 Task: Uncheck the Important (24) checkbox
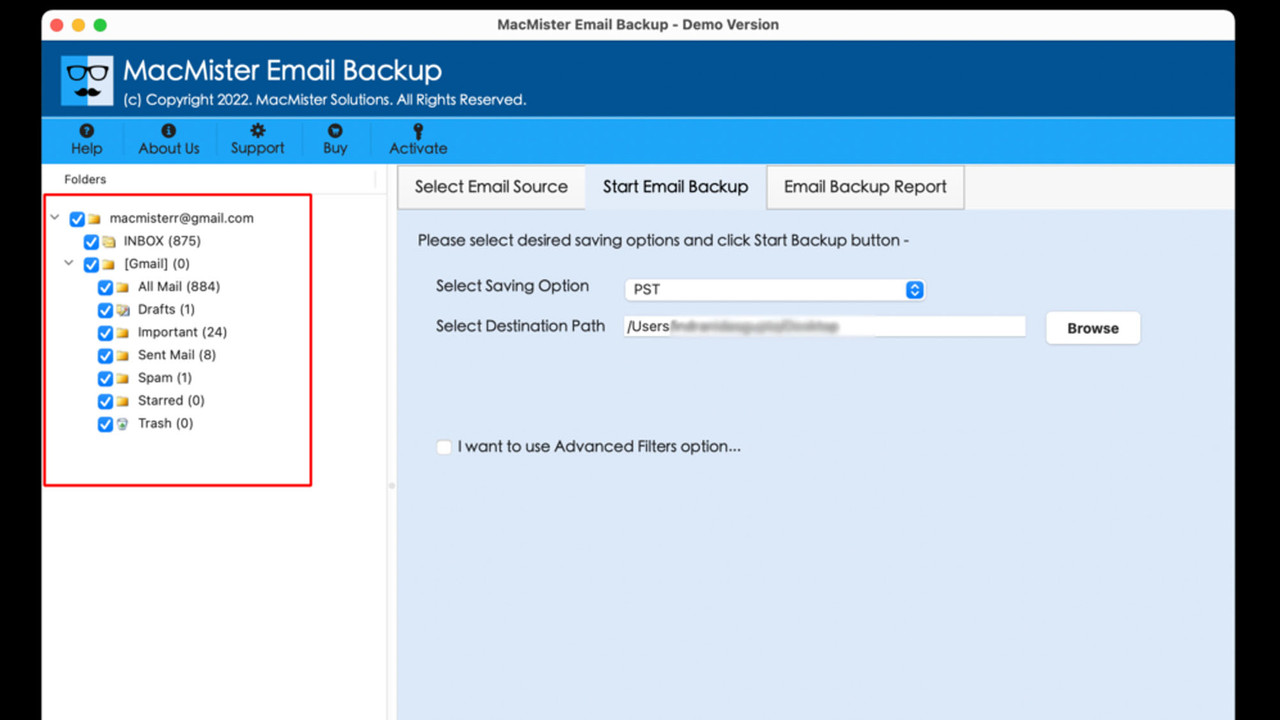[x=105, y=333]
